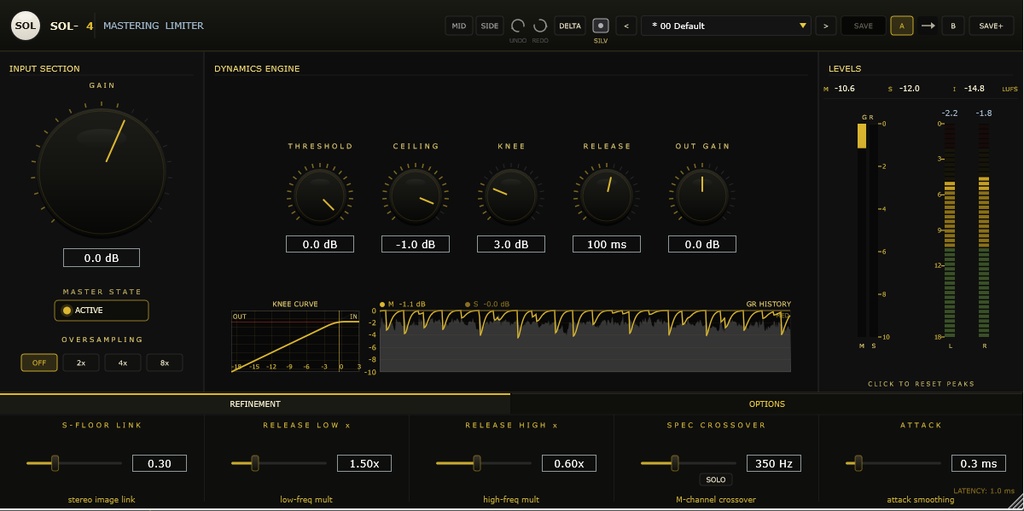Click the KNEE CURVE graph
The image size is (1024, 511).
pos(295,342)
